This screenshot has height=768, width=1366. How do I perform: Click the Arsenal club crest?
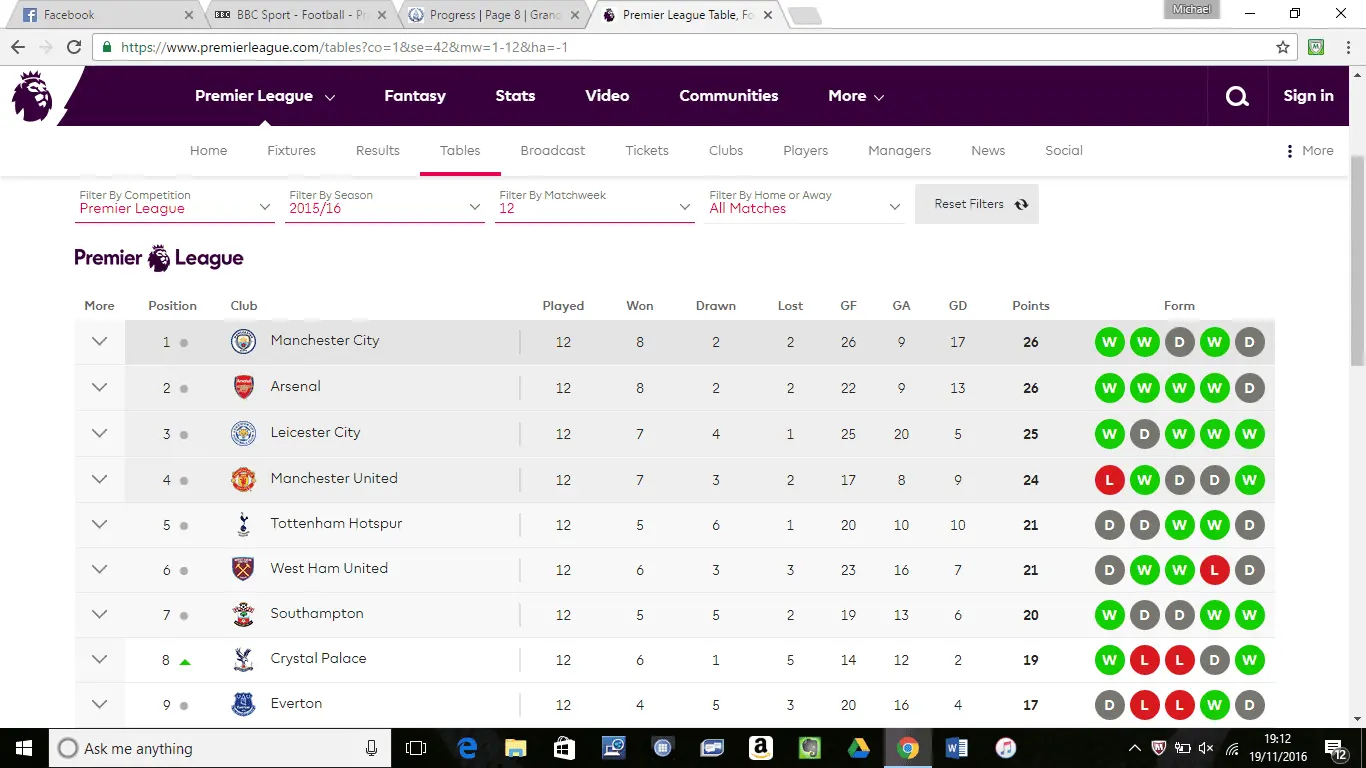[243, 388]
